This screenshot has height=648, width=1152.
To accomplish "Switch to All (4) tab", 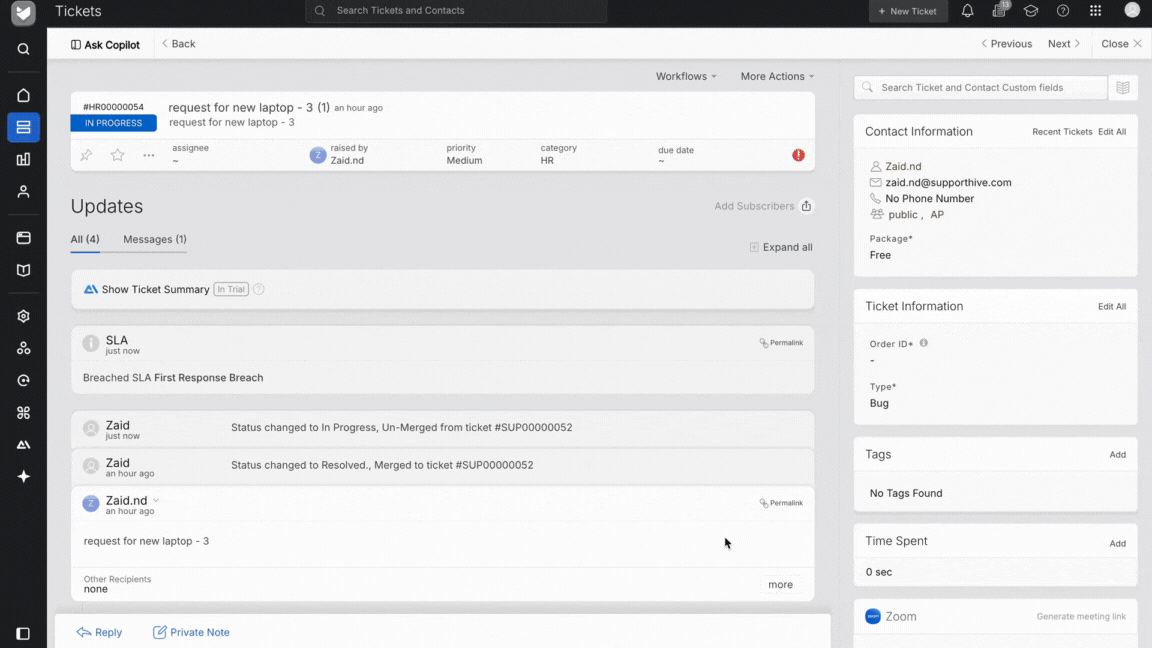I will point(84,240).
